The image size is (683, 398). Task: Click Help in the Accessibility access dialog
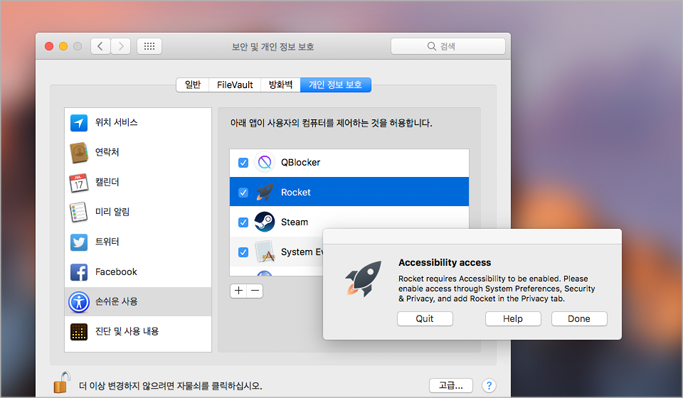coord(513,319)
